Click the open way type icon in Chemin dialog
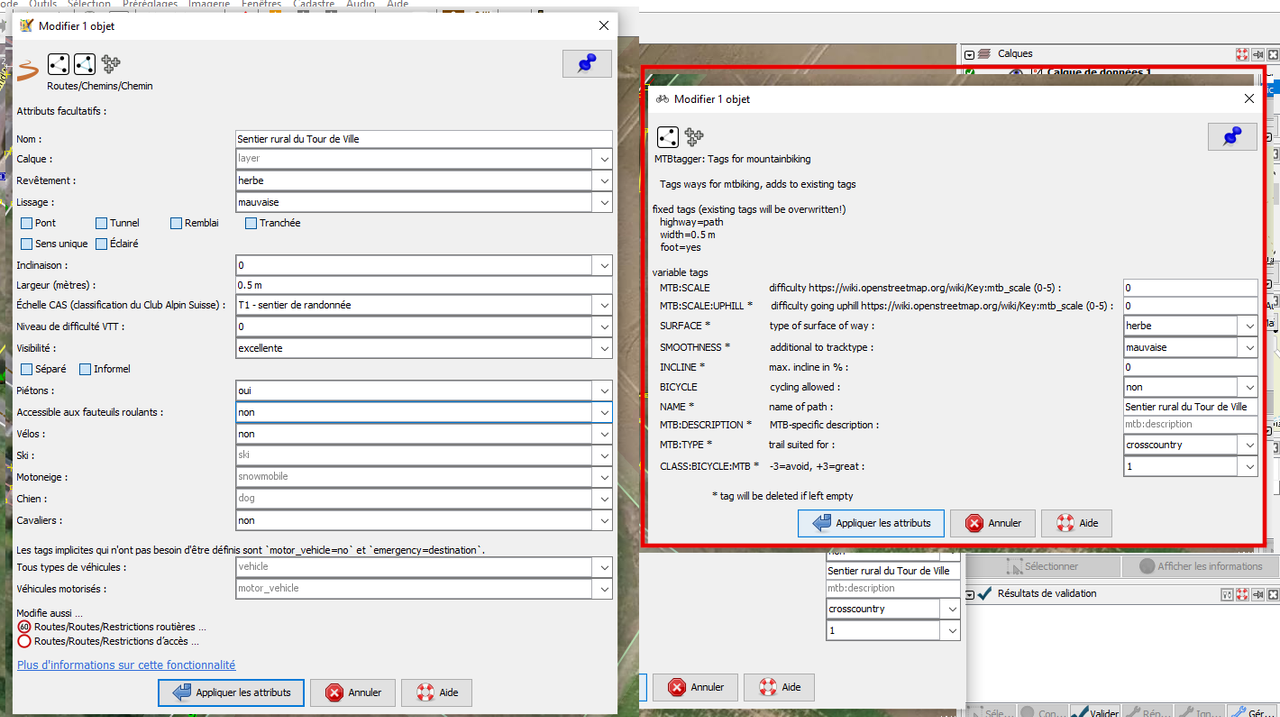Image resolution: width=1280 pixels, height=717 pixels. pyautogui.click(x=59, y=65)
